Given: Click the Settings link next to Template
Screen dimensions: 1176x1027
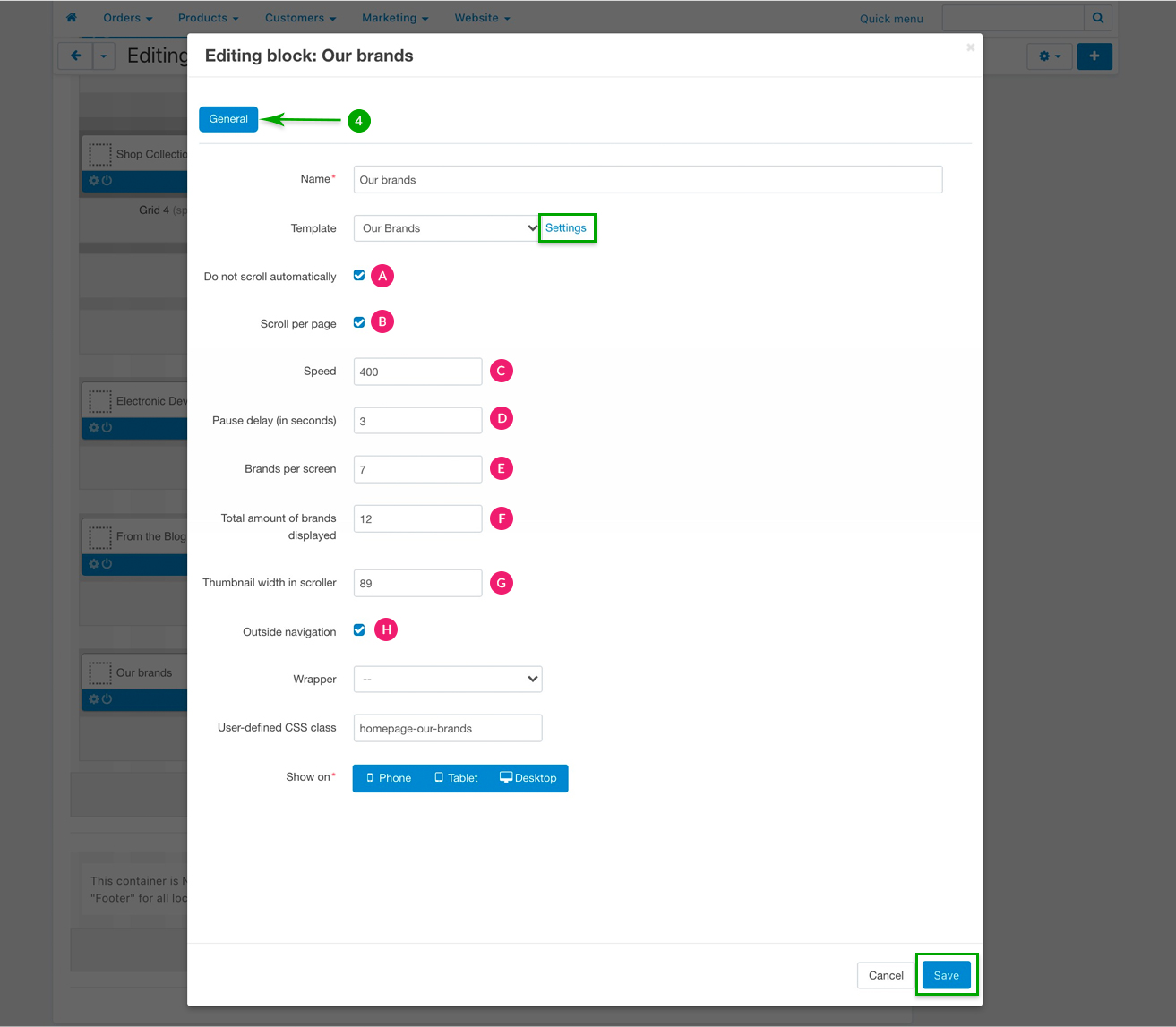Looking at the screenshot, I should click(x=566, y=228).
